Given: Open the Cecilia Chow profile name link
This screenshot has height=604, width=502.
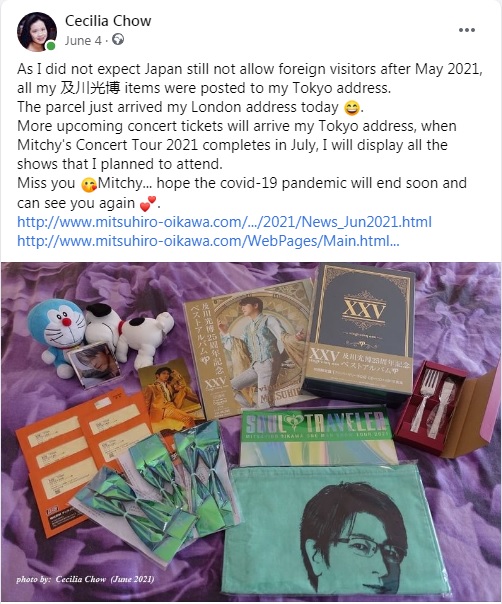Looking at the screenshot, I should point(108,21).
